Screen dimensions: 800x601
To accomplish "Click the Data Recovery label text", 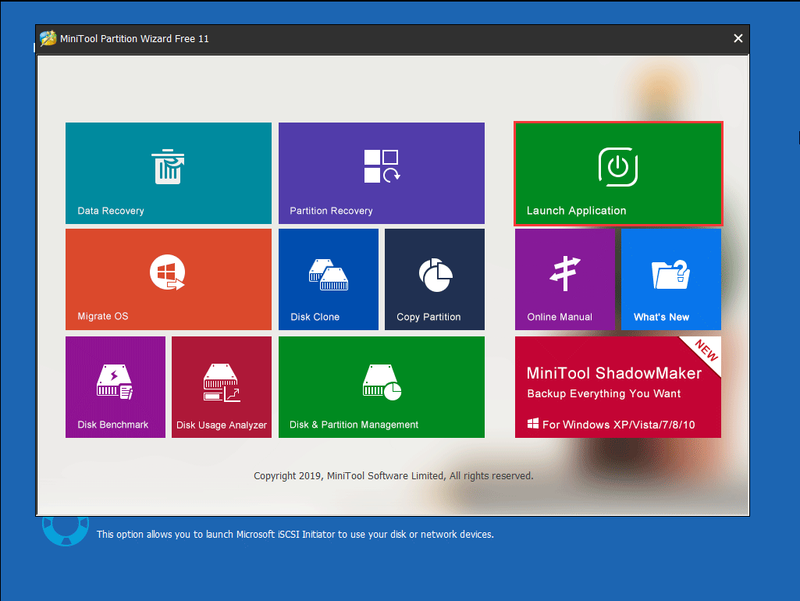I will (x=111, y=211).
